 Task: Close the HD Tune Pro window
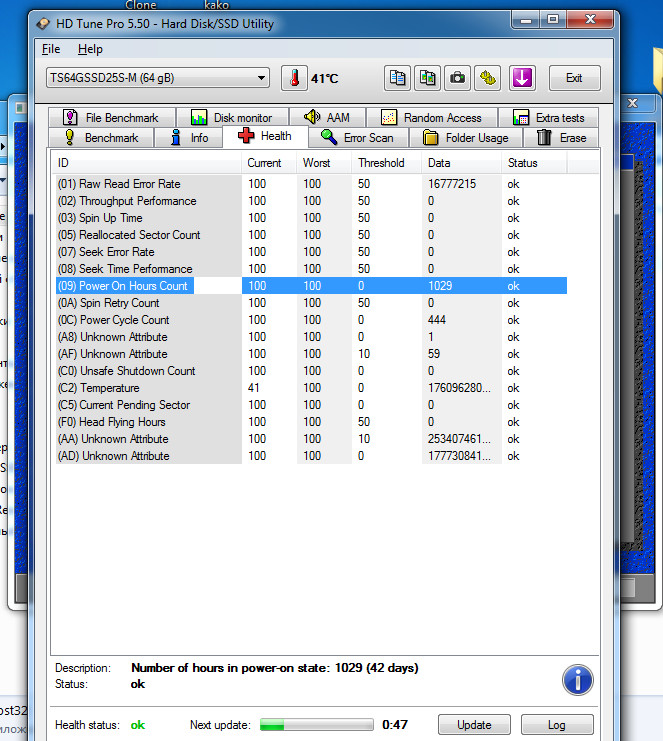pos(590,20)
